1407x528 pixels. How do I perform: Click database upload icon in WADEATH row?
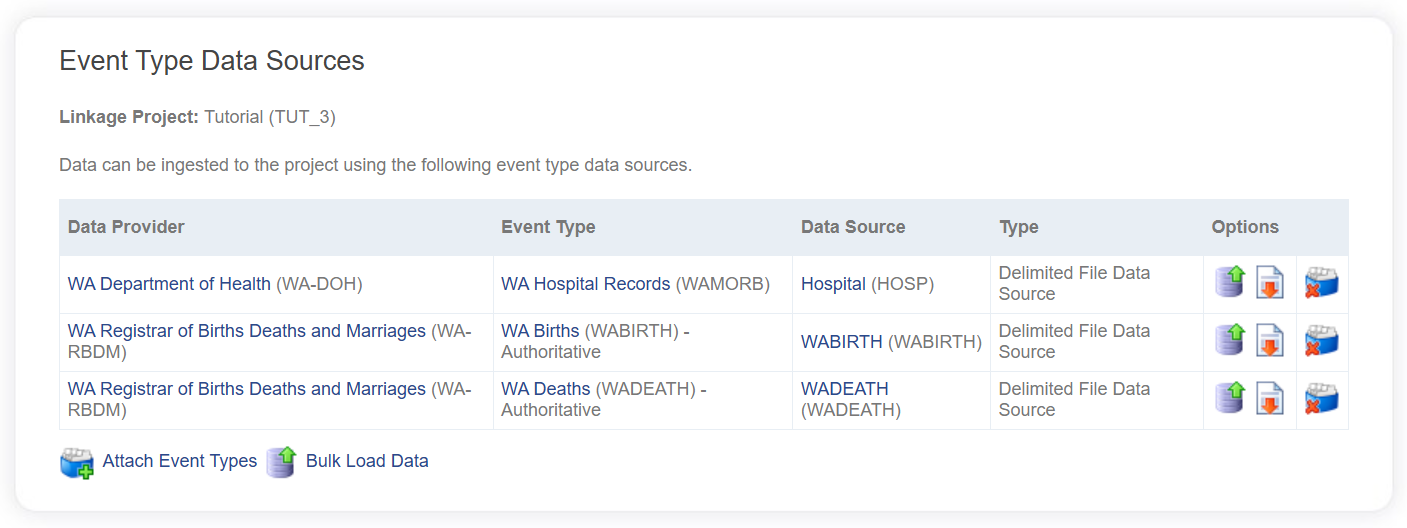coord(1230,399)
